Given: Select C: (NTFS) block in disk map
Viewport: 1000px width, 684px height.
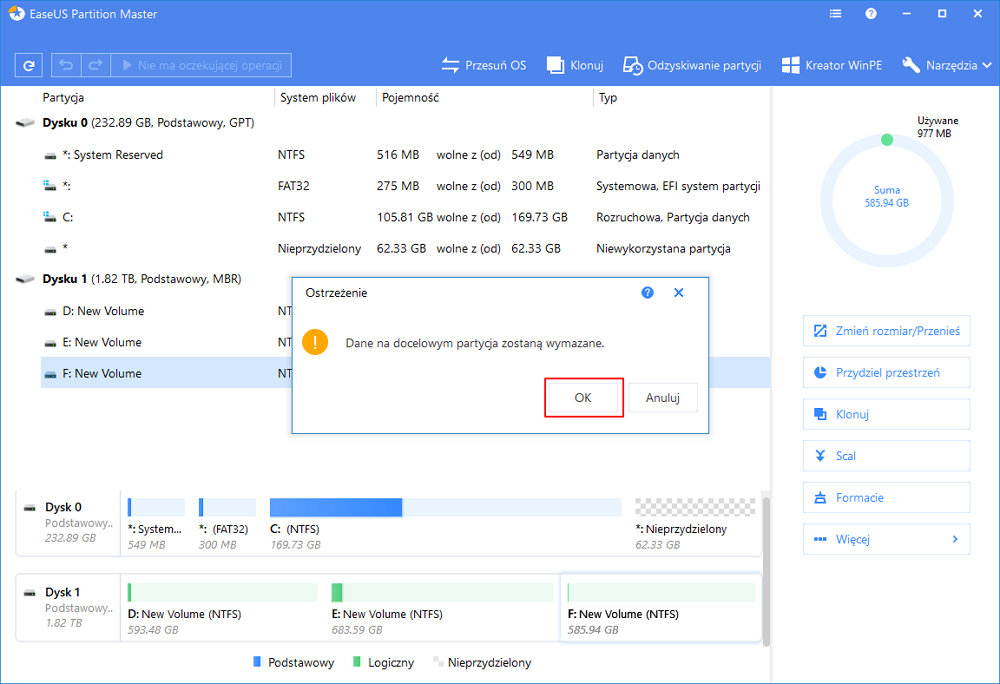Looking at the screenshot, I should 445,523.
